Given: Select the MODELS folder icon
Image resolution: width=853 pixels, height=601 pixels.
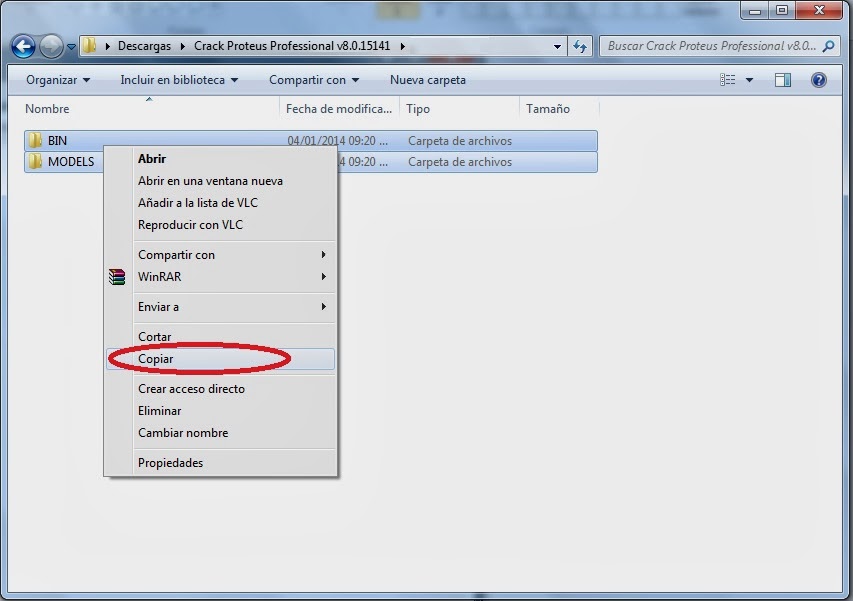Looking at the screenshot, I should (35, 162).
